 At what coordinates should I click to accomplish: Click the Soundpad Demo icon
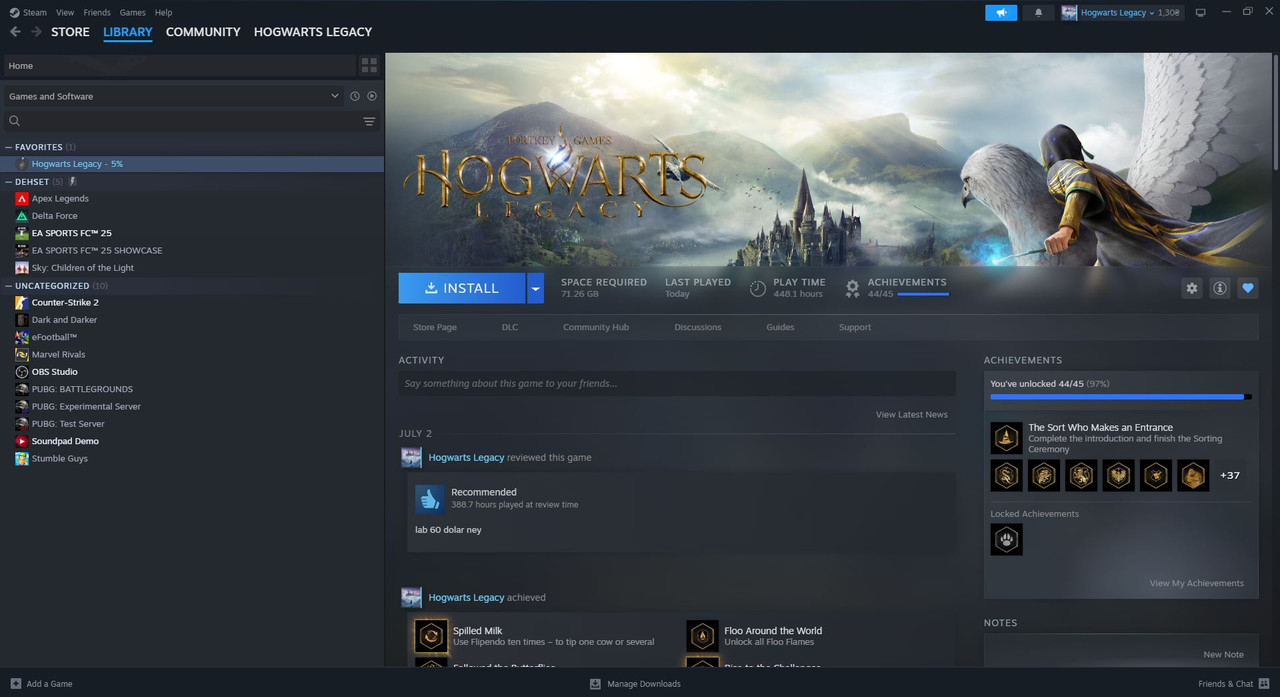pos(22,441)
